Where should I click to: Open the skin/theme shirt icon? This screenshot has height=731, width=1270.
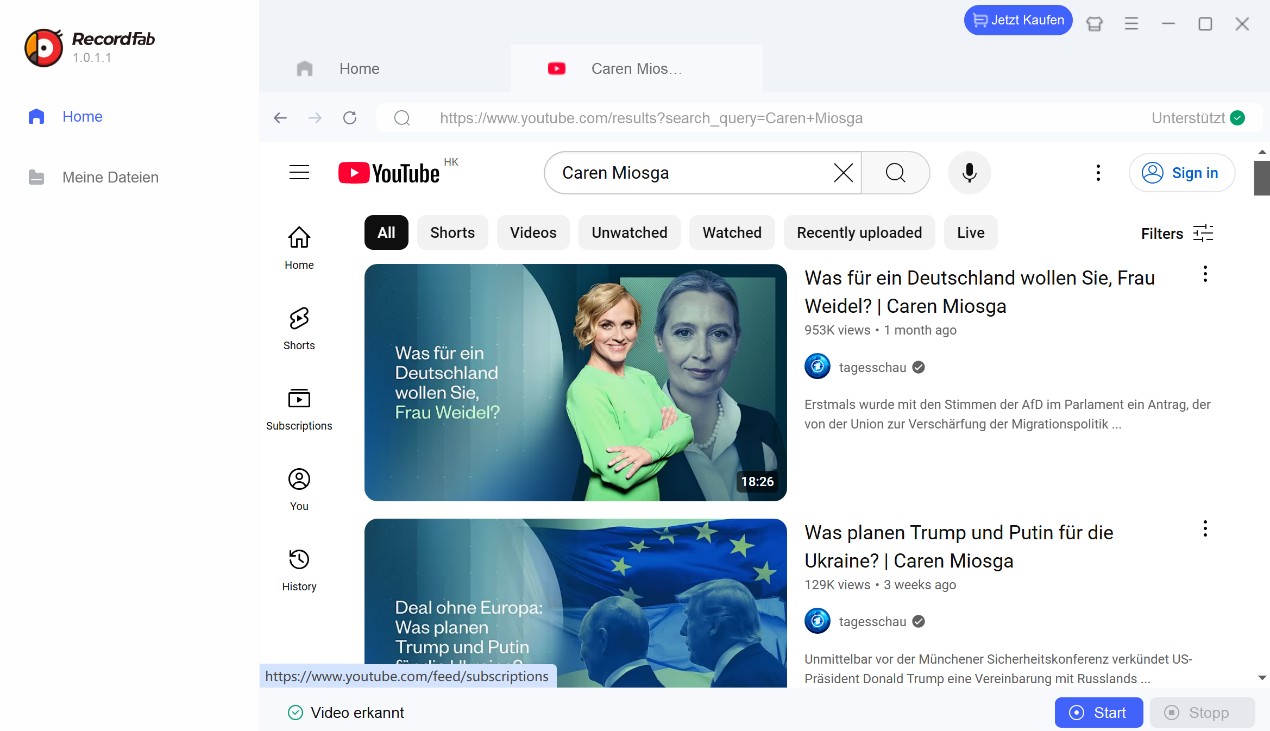coord(1094,24)
